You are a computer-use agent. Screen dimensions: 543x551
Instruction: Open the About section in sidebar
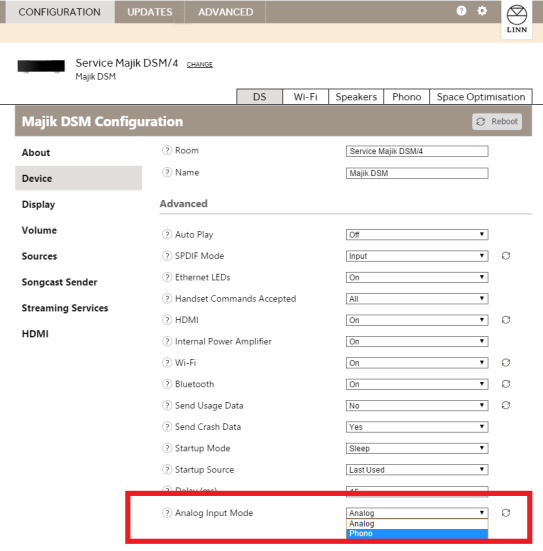(36, 153)
